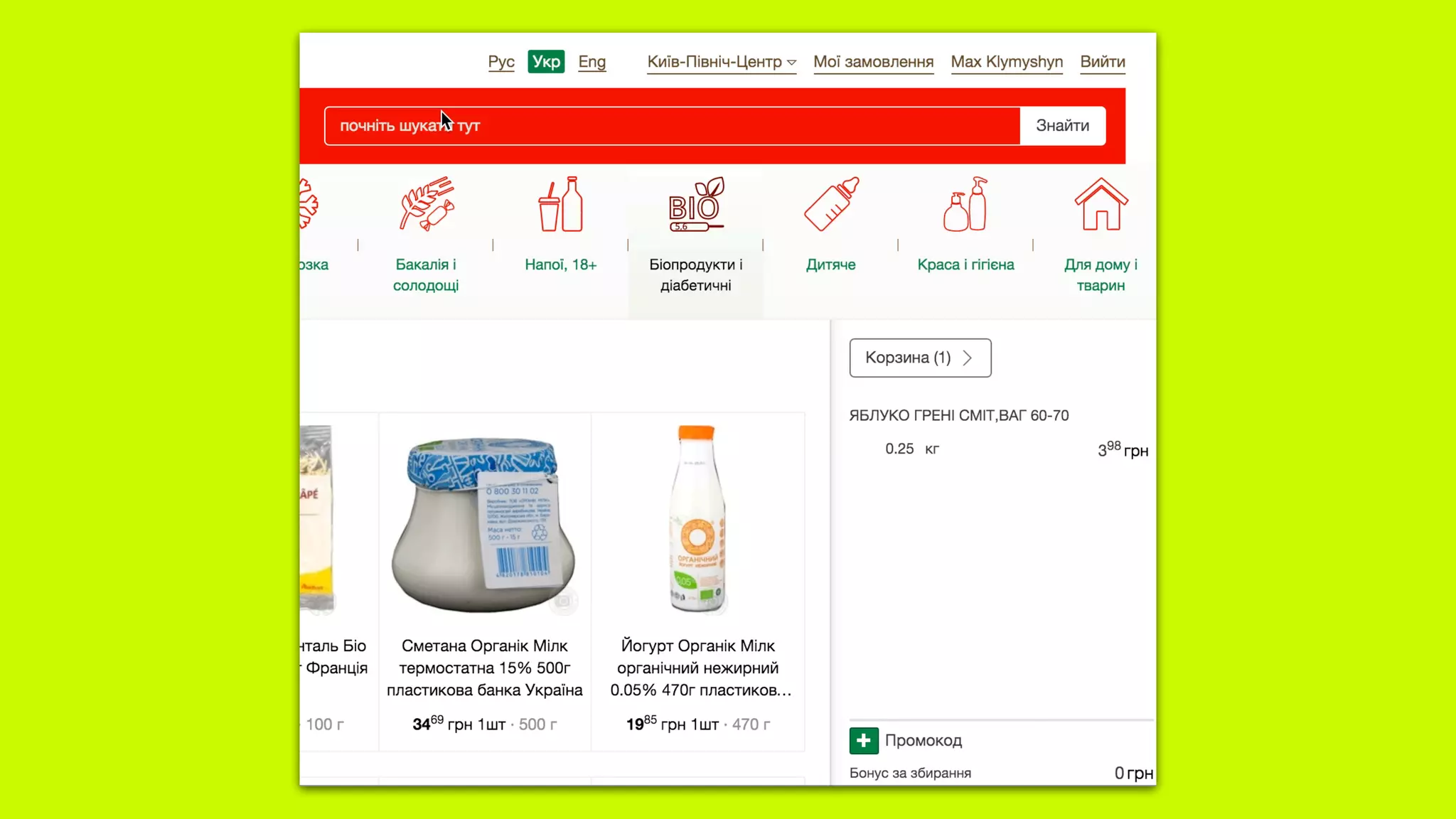Open the Max Klymyshyn profile link
Image resolution: width=1456 pixels, height=819 pixels.
coord(1007,62)
